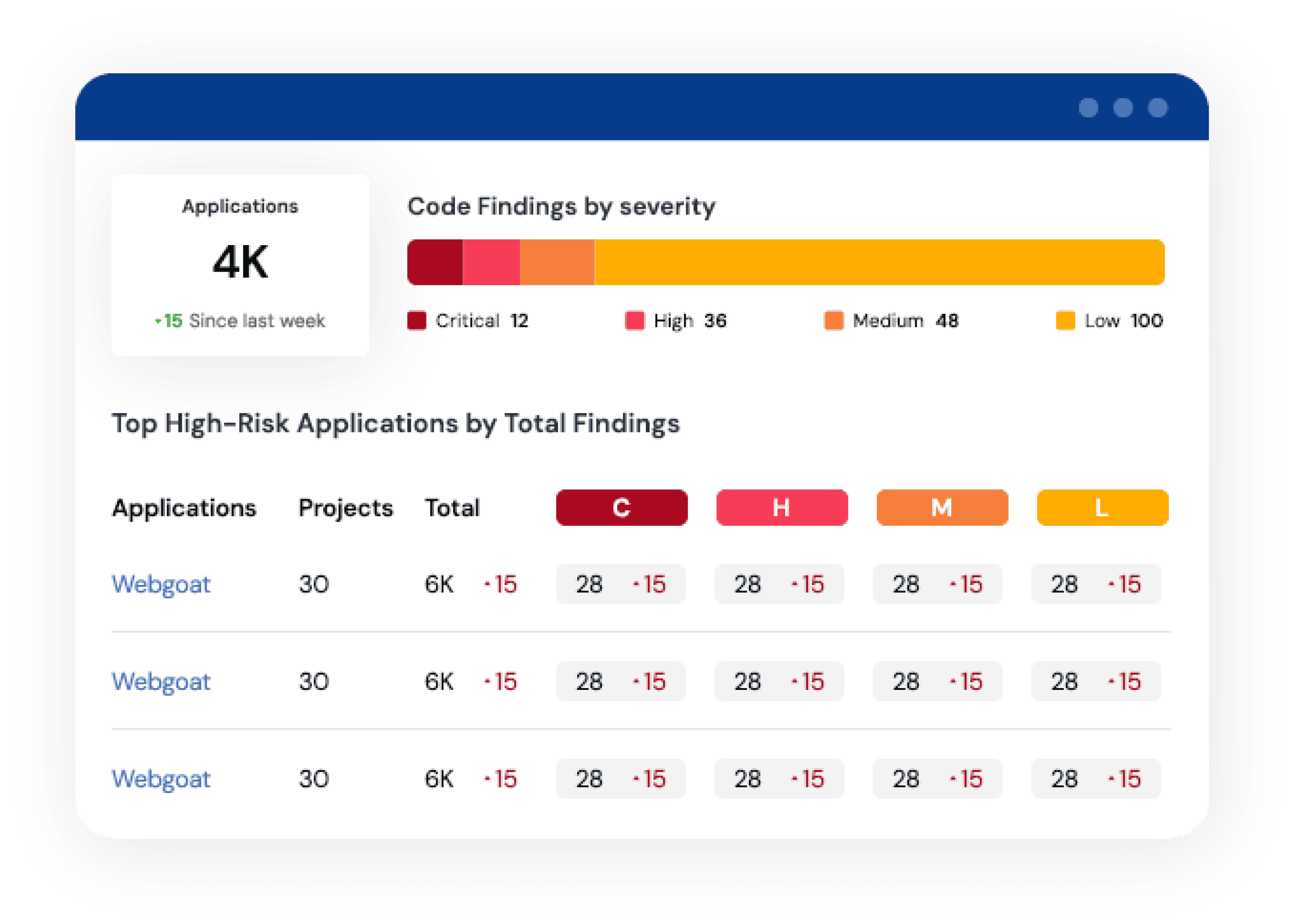Click the Applications 4K summary card
This screenshot has height=924, width=1294.
tap(240, 265)
